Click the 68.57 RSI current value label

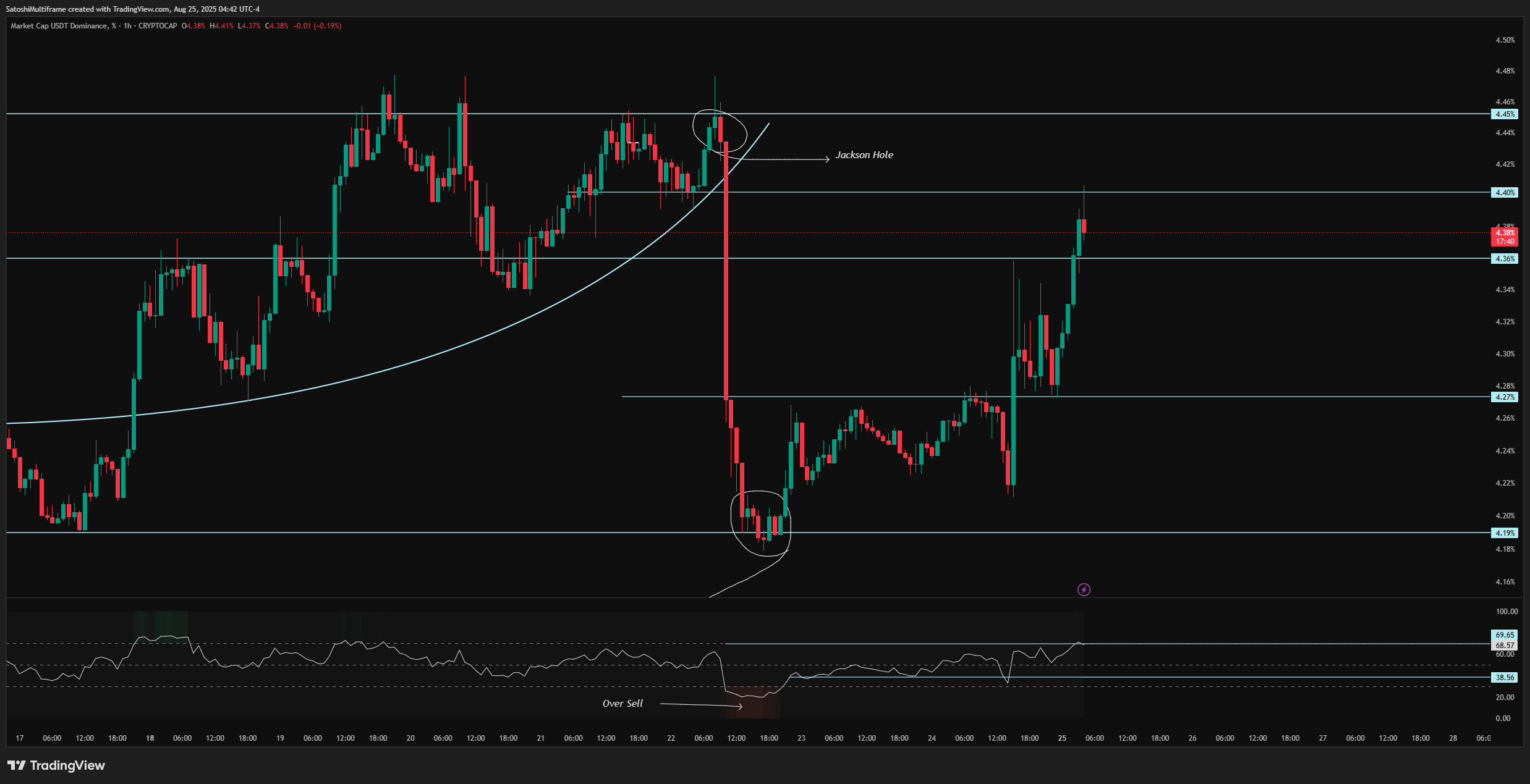point(1505,645)
